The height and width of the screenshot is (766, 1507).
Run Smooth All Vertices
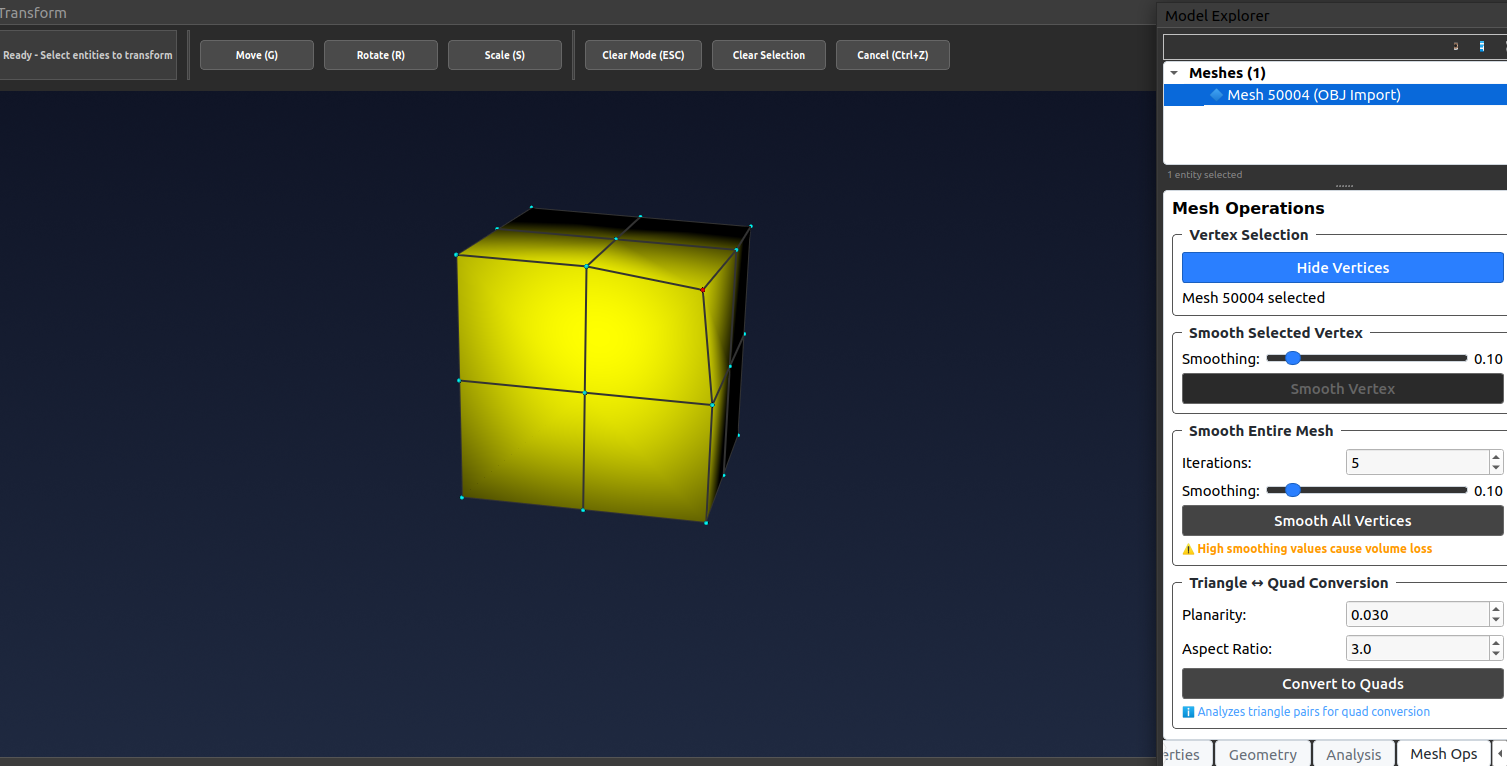click(1342, 520)
